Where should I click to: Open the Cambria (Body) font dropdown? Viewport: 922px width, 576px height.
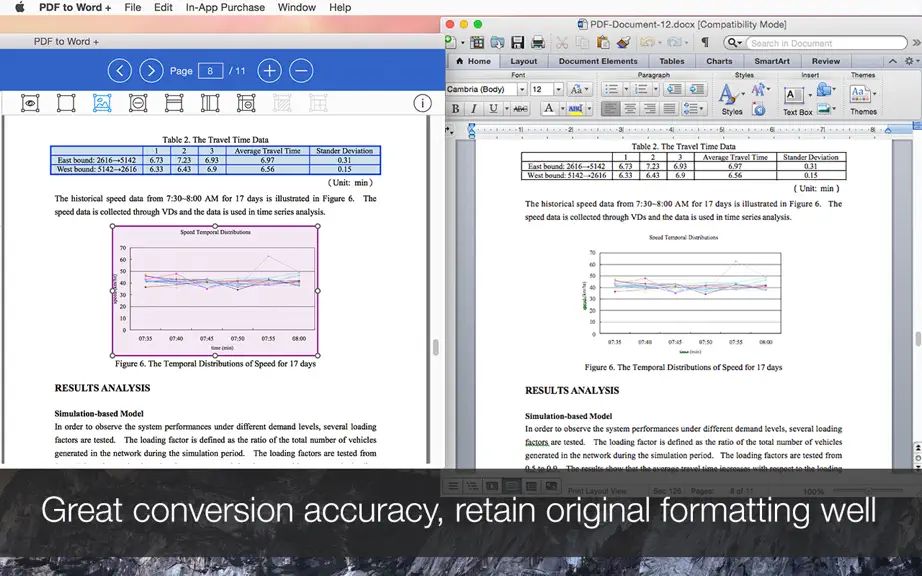click(x=522, y=89)
